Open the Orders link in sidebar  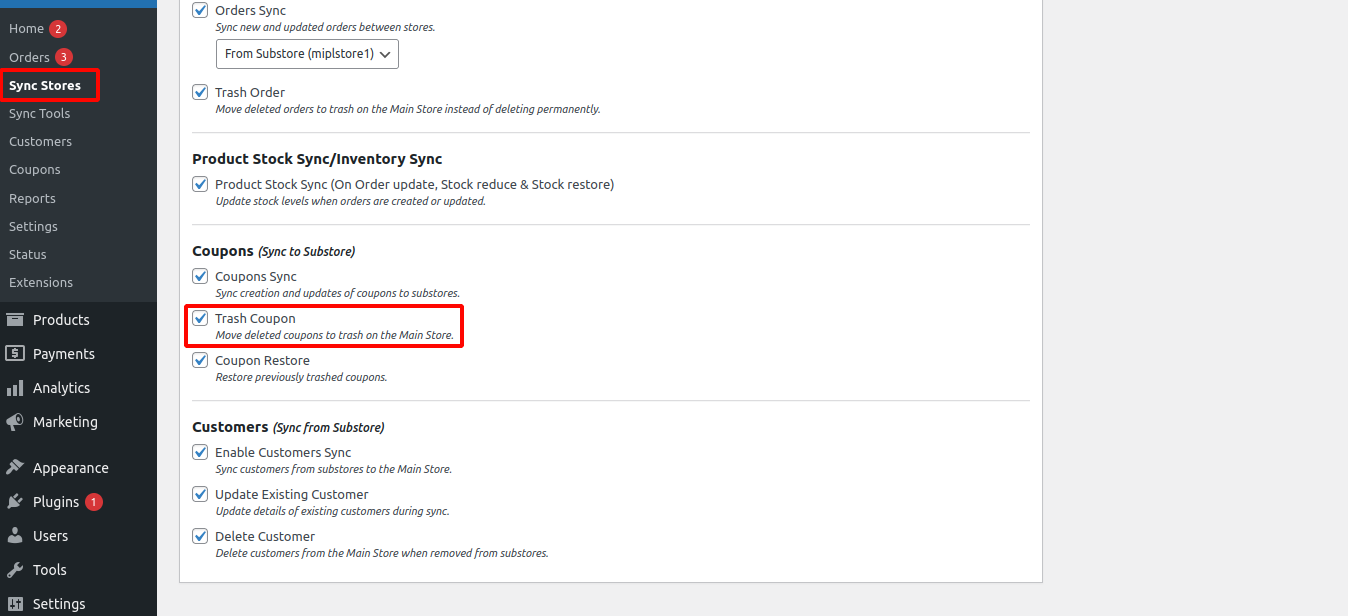[29, 57]
